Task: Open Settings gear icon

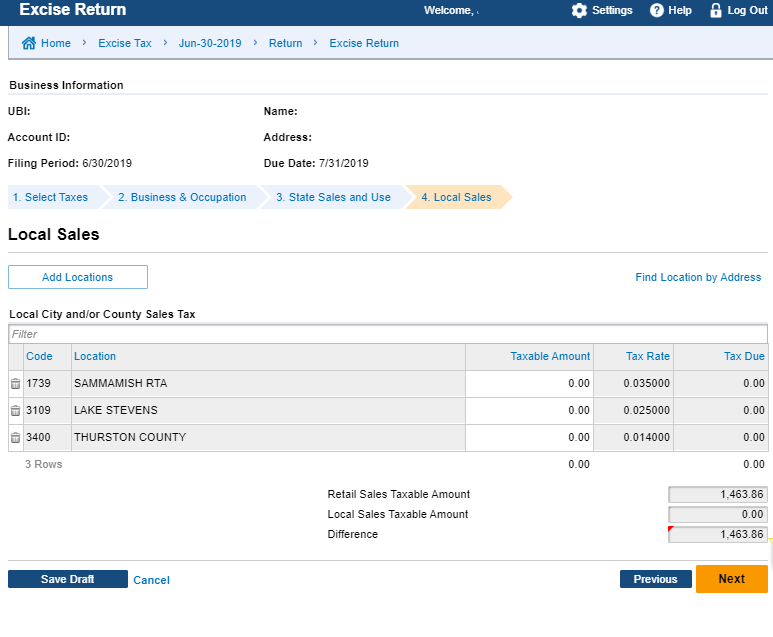Action: point(579,10)
